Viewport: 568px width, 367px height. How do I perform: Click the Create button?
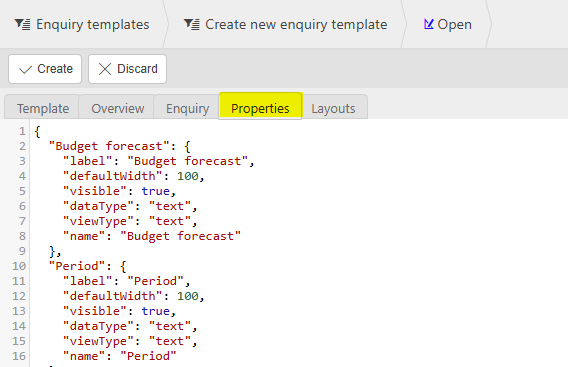pyautogui.click(x=45, y=69)
